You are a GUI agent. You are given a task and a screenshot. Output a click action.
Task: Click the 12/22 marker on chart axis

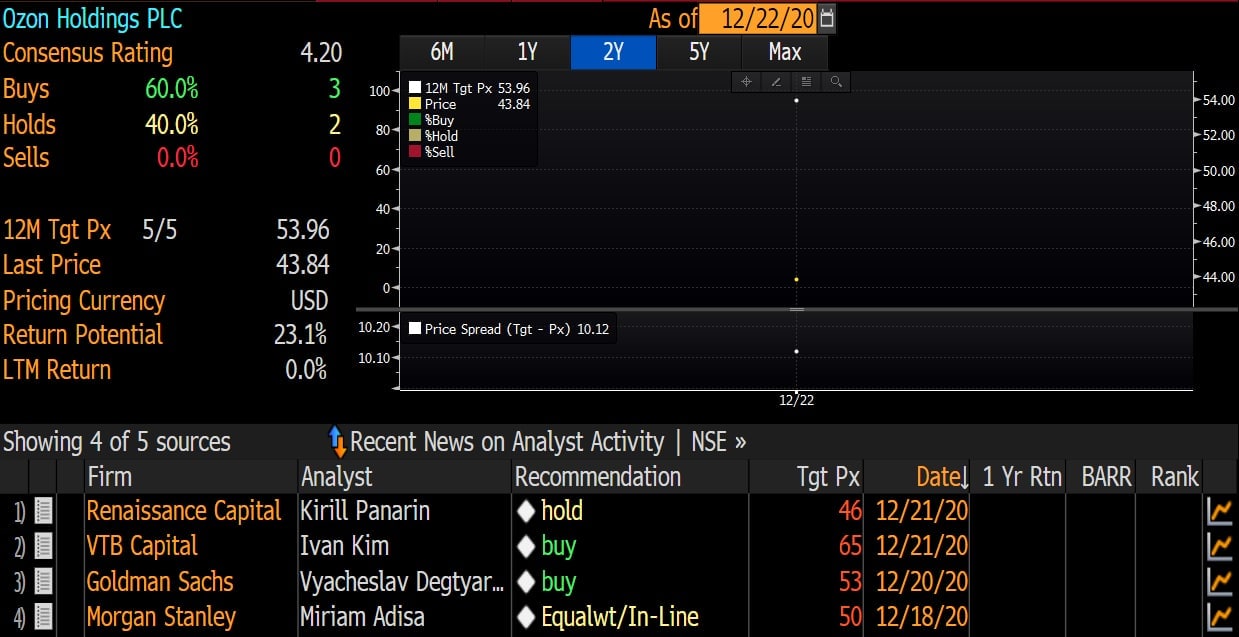point(797,400)
